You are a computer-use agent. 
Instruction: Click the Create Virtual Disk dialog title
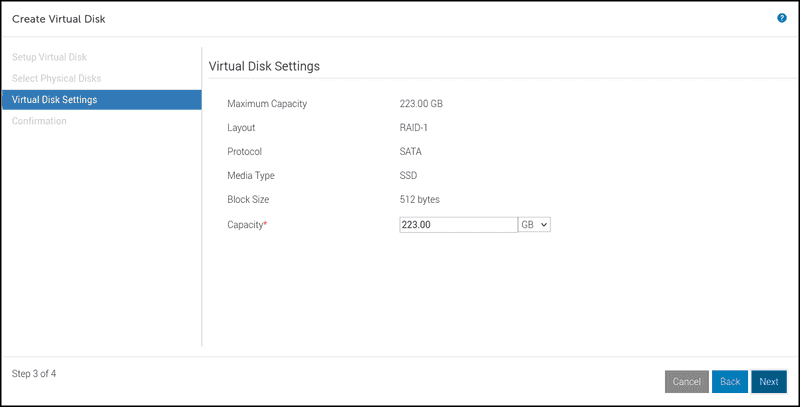click(x=58, y=19)
